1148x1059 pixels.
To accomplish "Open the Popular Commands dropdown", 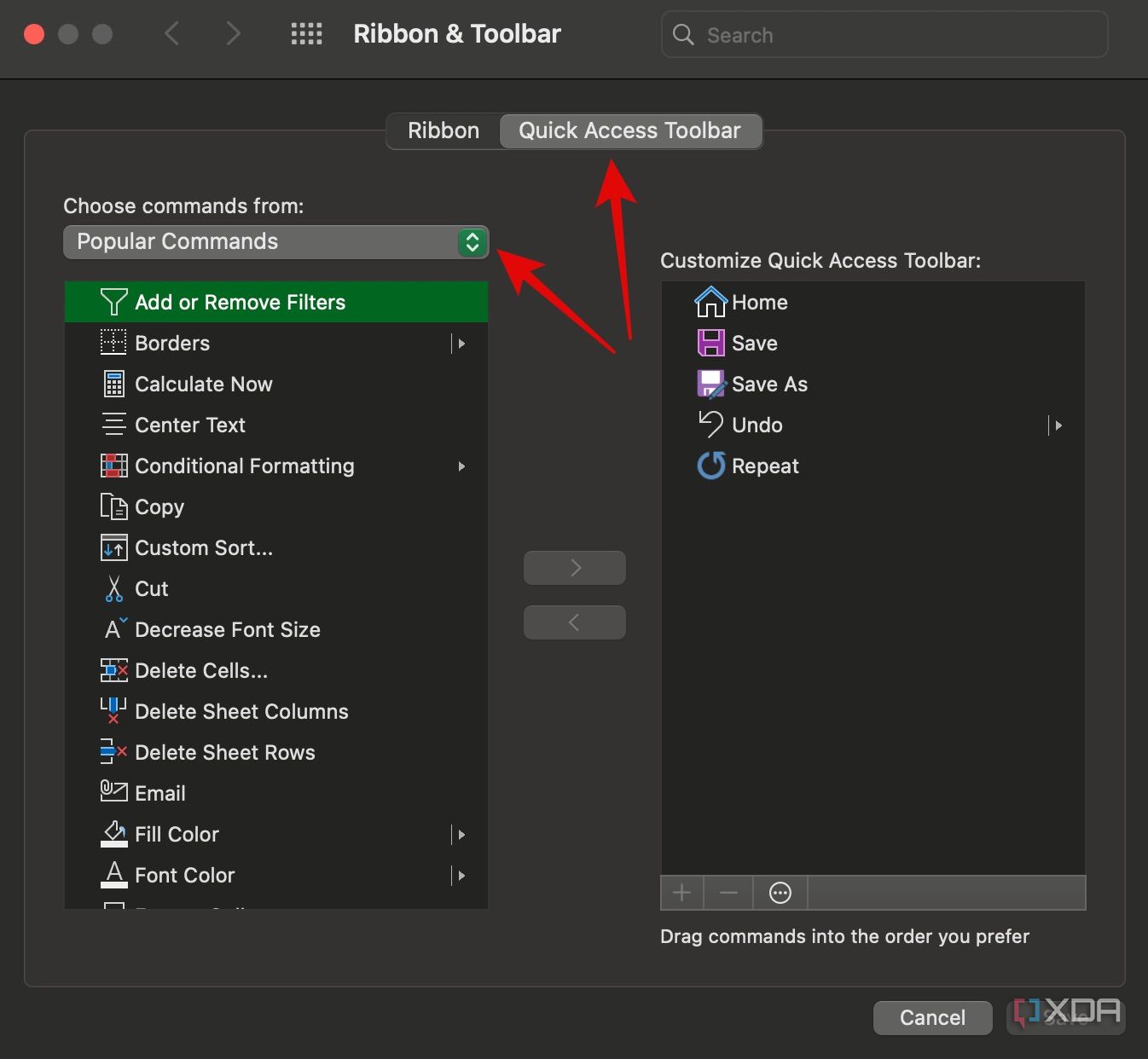I will pos(275,242).
